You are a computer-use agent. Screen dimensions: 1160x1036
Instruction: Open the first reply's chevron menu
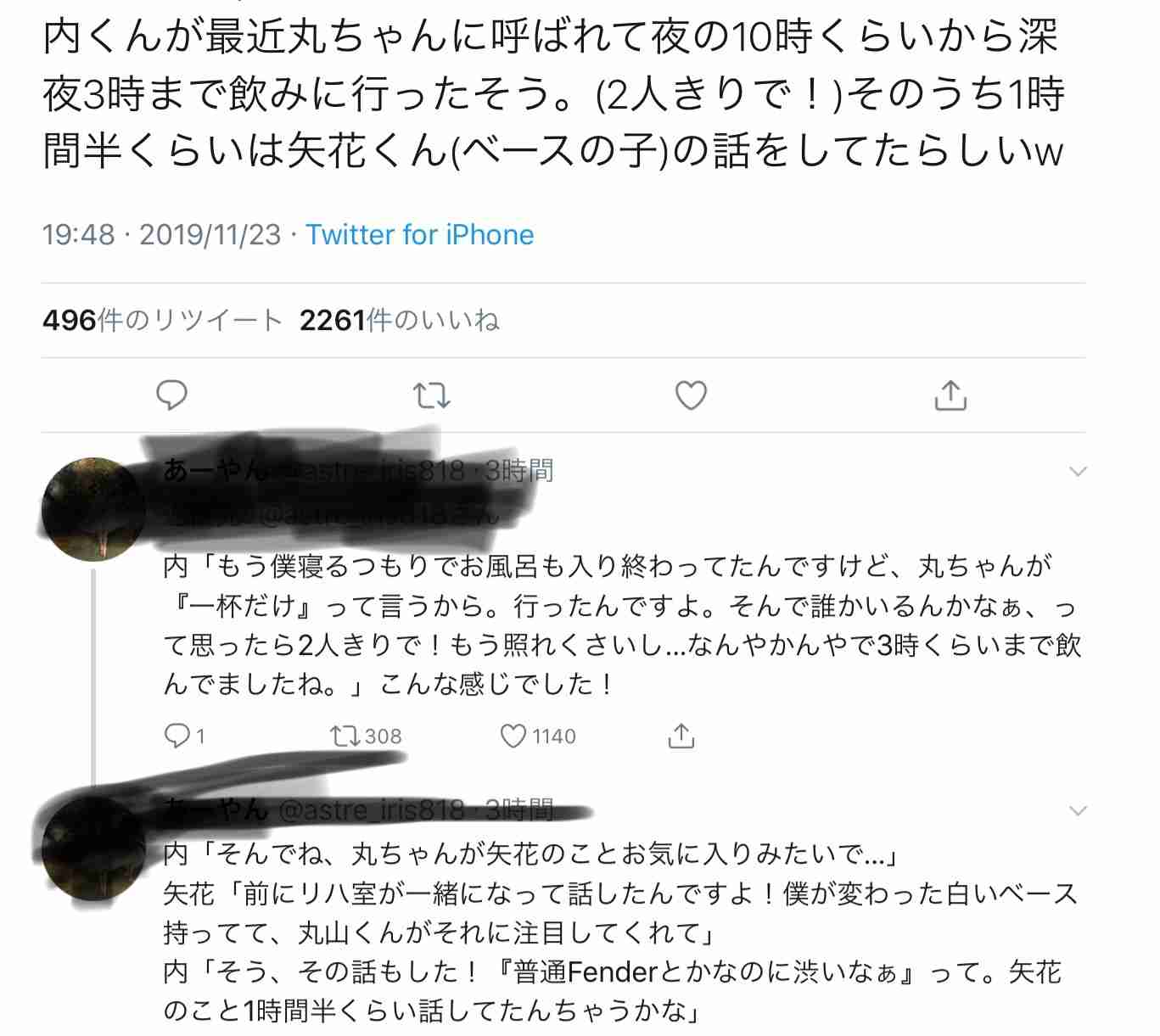click(1078, 471)
